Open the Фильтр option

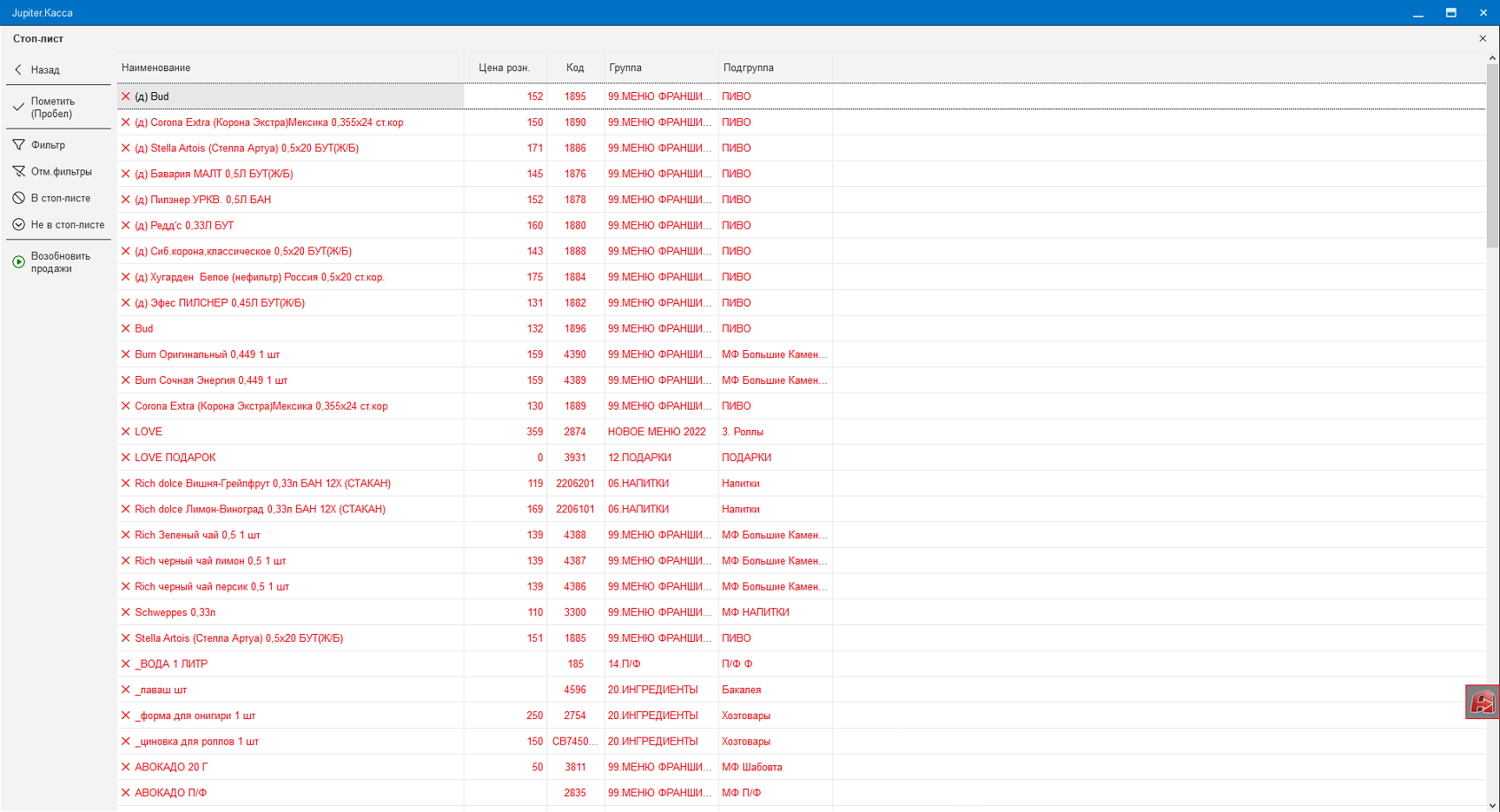point(58,145)
